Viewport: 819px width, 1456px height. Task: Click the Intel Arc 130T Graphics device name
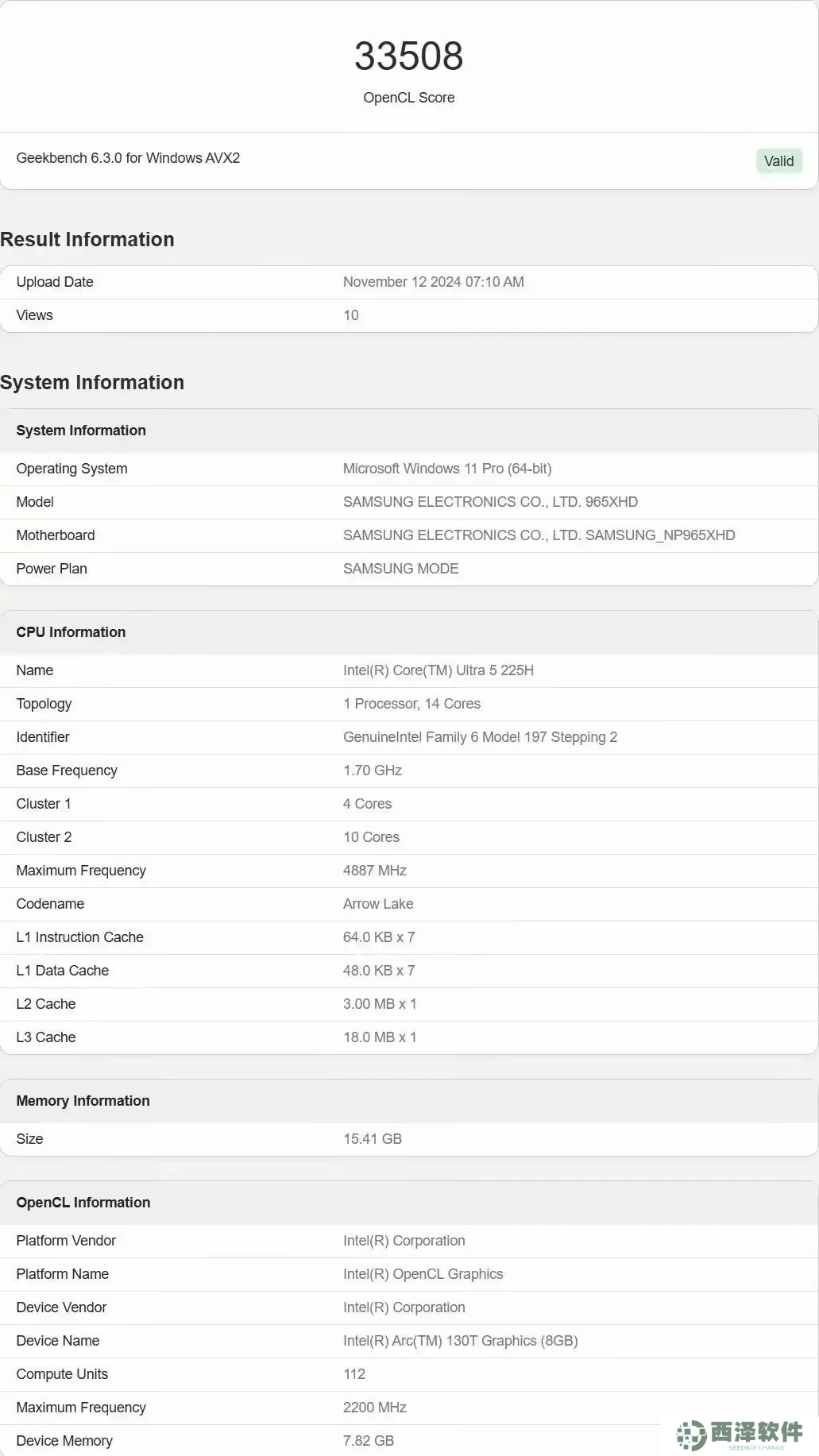click(x=460, y=1341)
